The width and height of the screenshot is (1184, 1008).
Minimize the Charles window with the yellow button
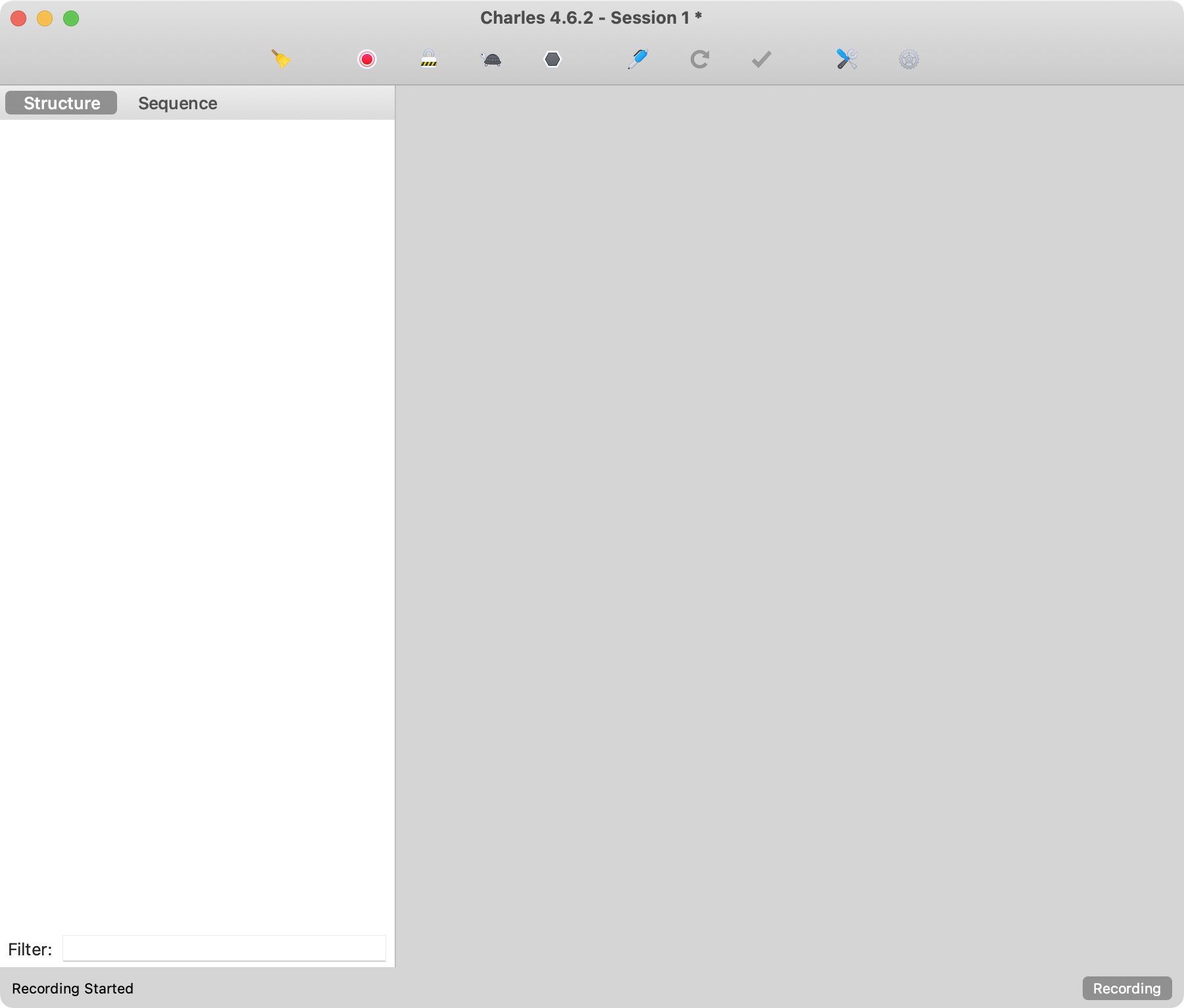point(45,18)
